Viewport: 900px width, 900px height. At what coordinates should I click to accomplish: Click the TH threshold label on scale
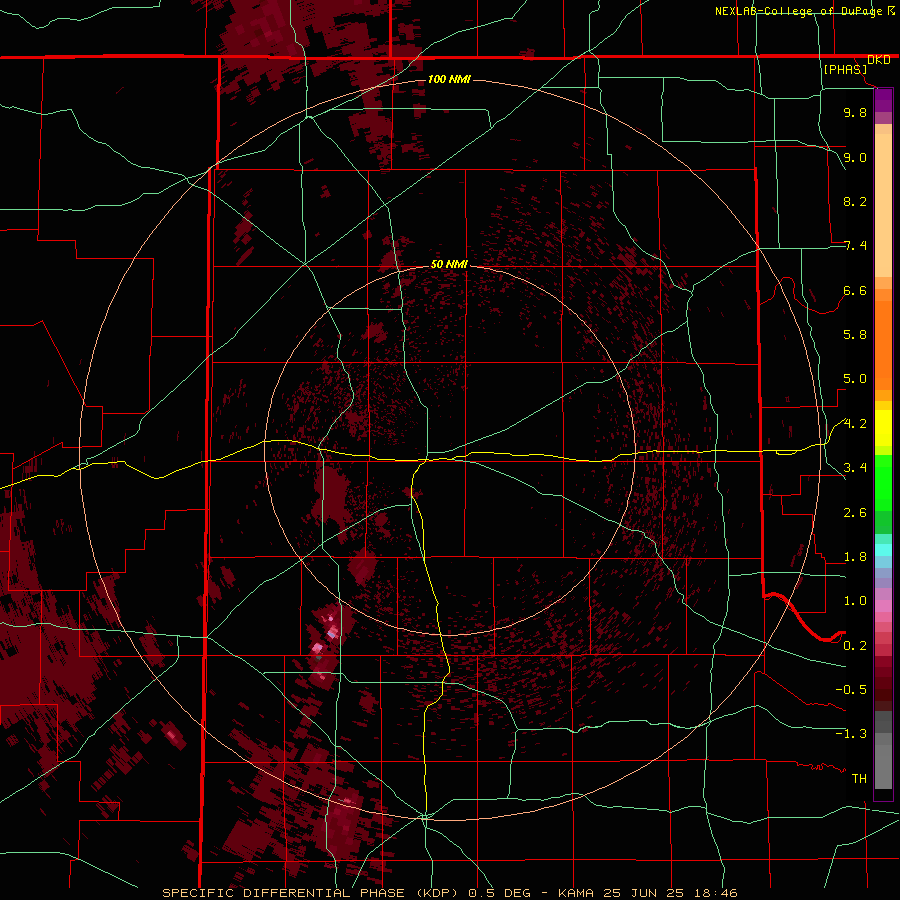(x=859, y=779)
